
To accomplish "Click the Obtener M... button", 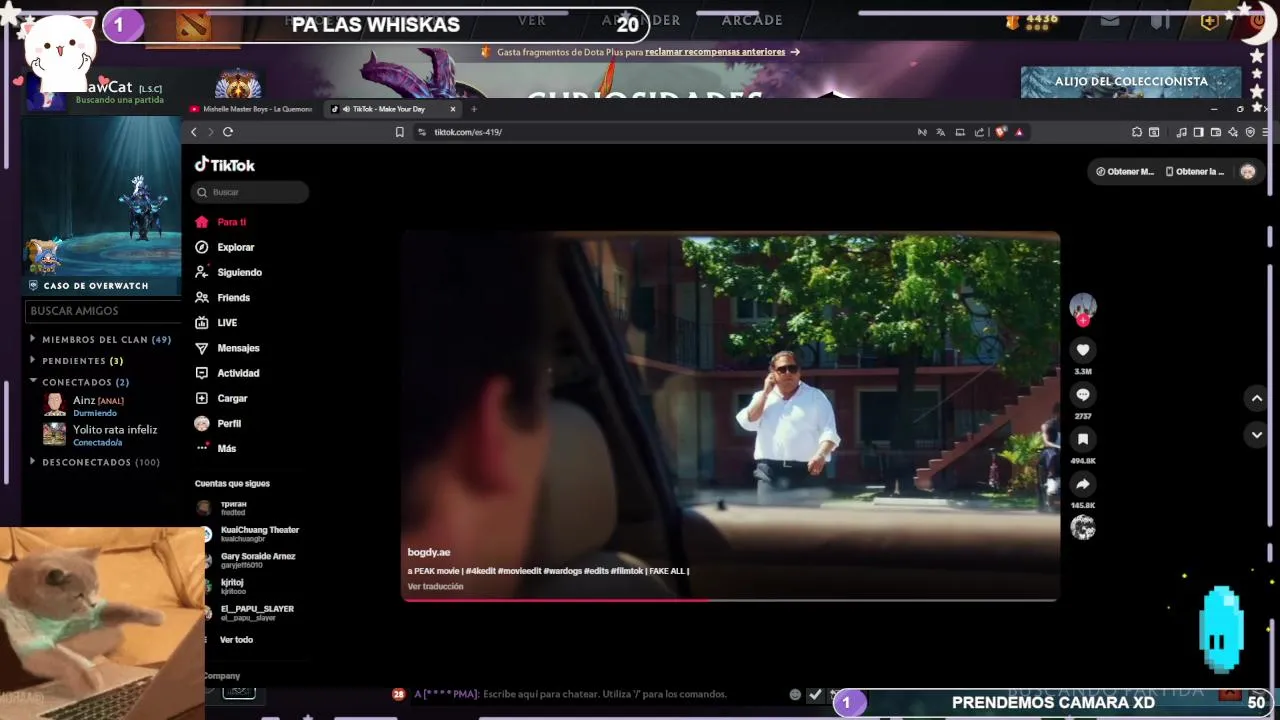I will click(x=1125, y=171).
